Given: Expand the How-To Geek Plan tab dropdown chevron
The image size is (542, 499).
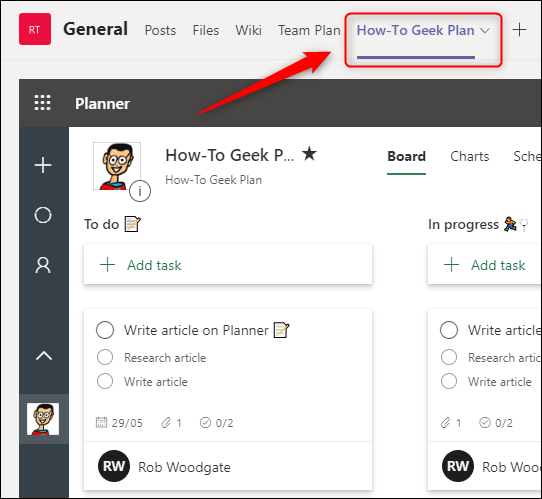Looking at the screenshot, I should point(485,31).
